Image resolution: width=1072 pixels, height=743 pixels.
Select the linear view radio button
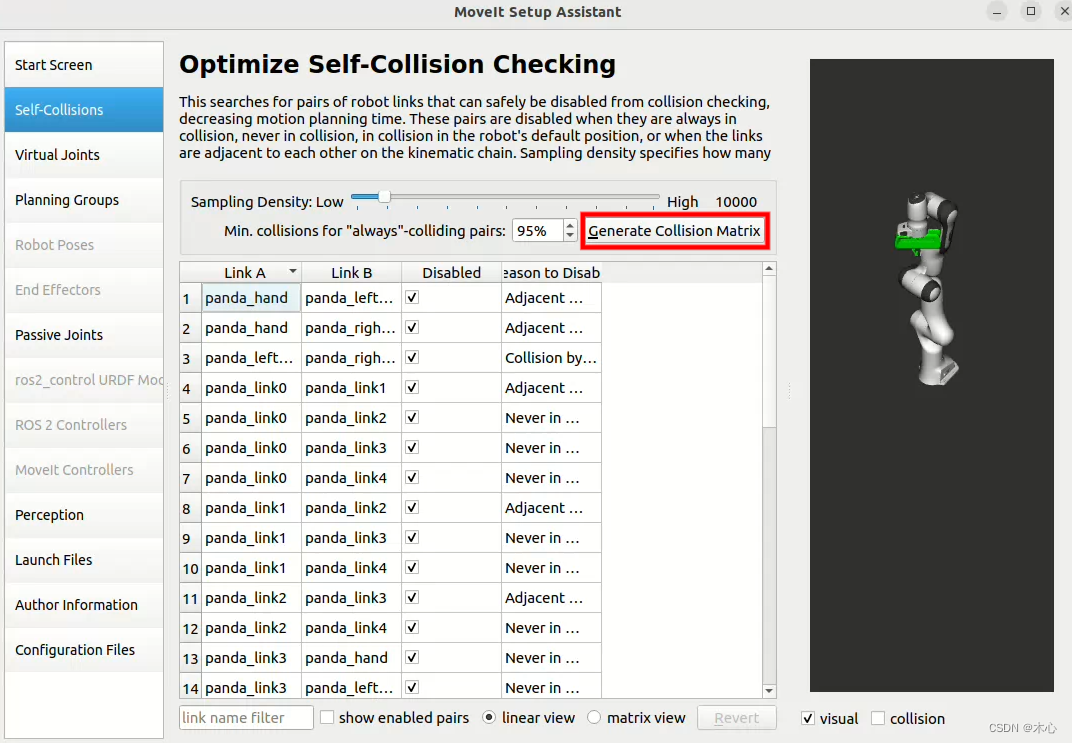click(x=489, y=718)
